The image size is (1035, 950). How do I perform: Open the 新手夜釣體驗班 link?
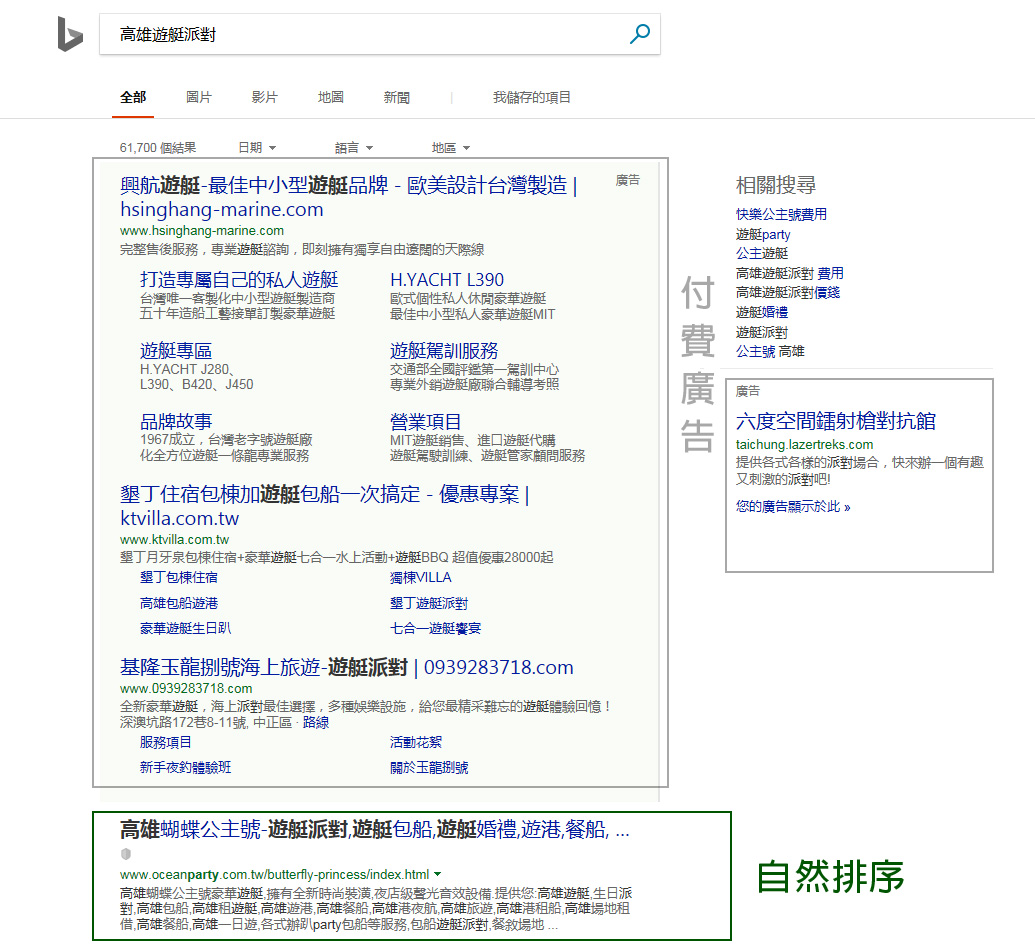[185, 768]
